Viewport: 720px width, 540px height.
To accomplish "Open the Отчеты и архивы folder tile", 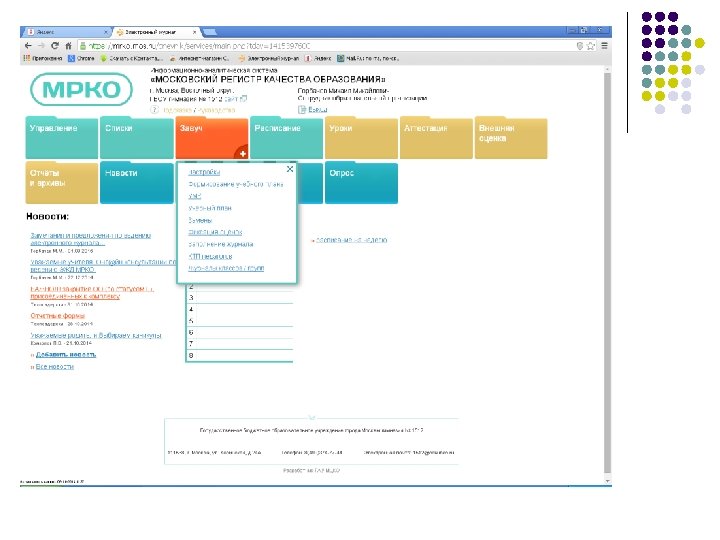I will 62,183.
